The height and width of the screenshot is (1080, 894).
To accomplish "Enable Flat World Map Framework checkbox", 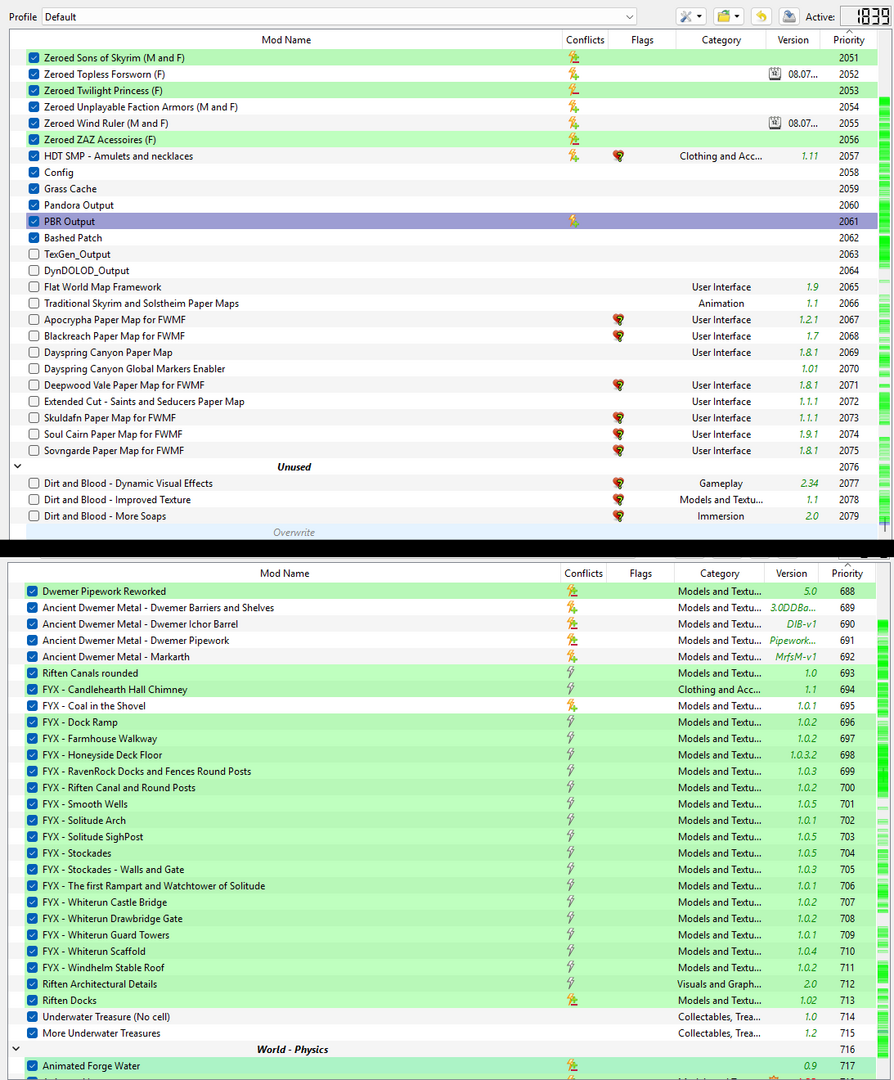I will [x=34, y=287].
